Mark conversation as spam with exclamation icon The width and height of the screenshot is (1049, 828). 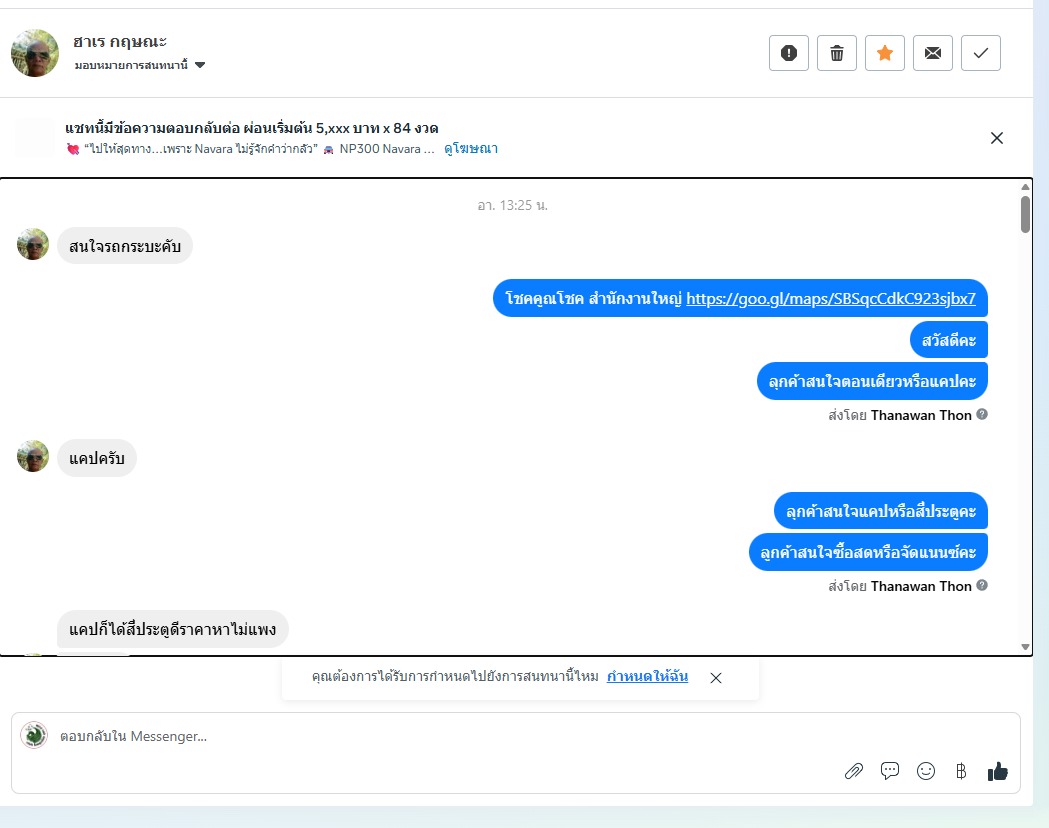(x=789, y=53)
